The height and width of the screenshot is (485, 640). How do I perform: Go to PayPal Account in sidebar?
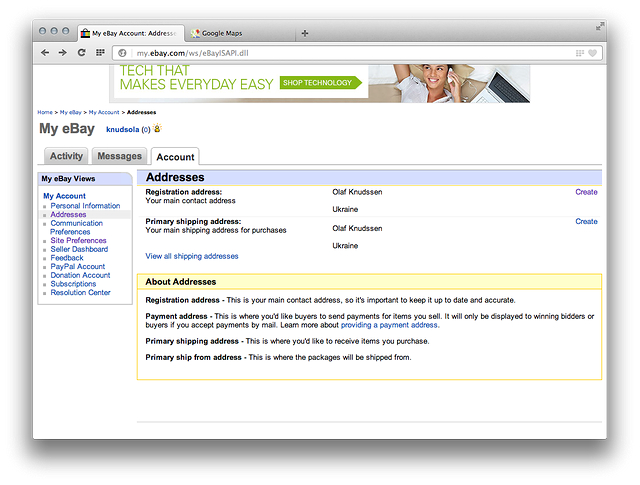[x=78, y=267]
